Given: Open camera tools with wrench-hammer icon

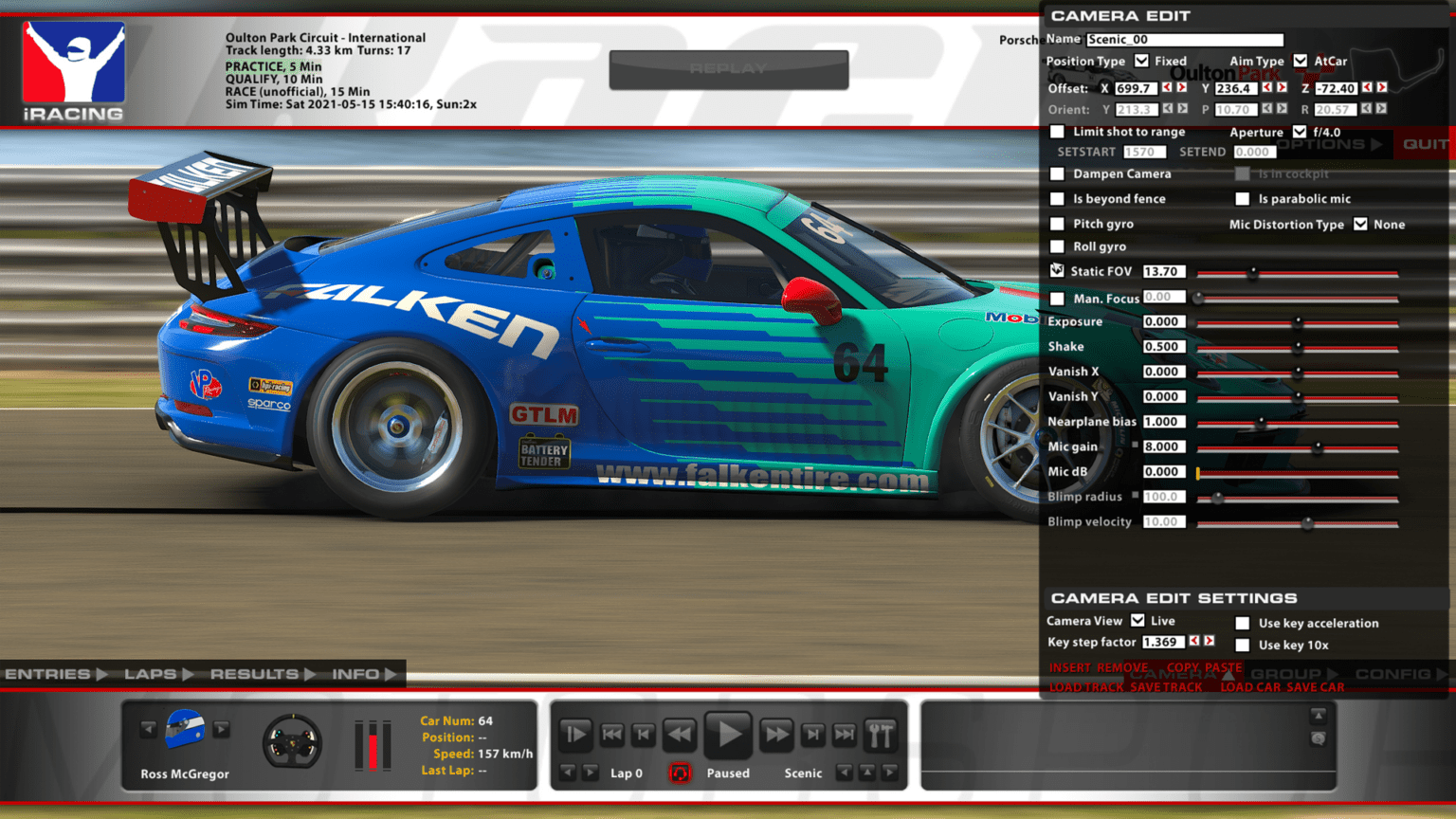Looking at the screenshot, I should [x=881, y=734].
